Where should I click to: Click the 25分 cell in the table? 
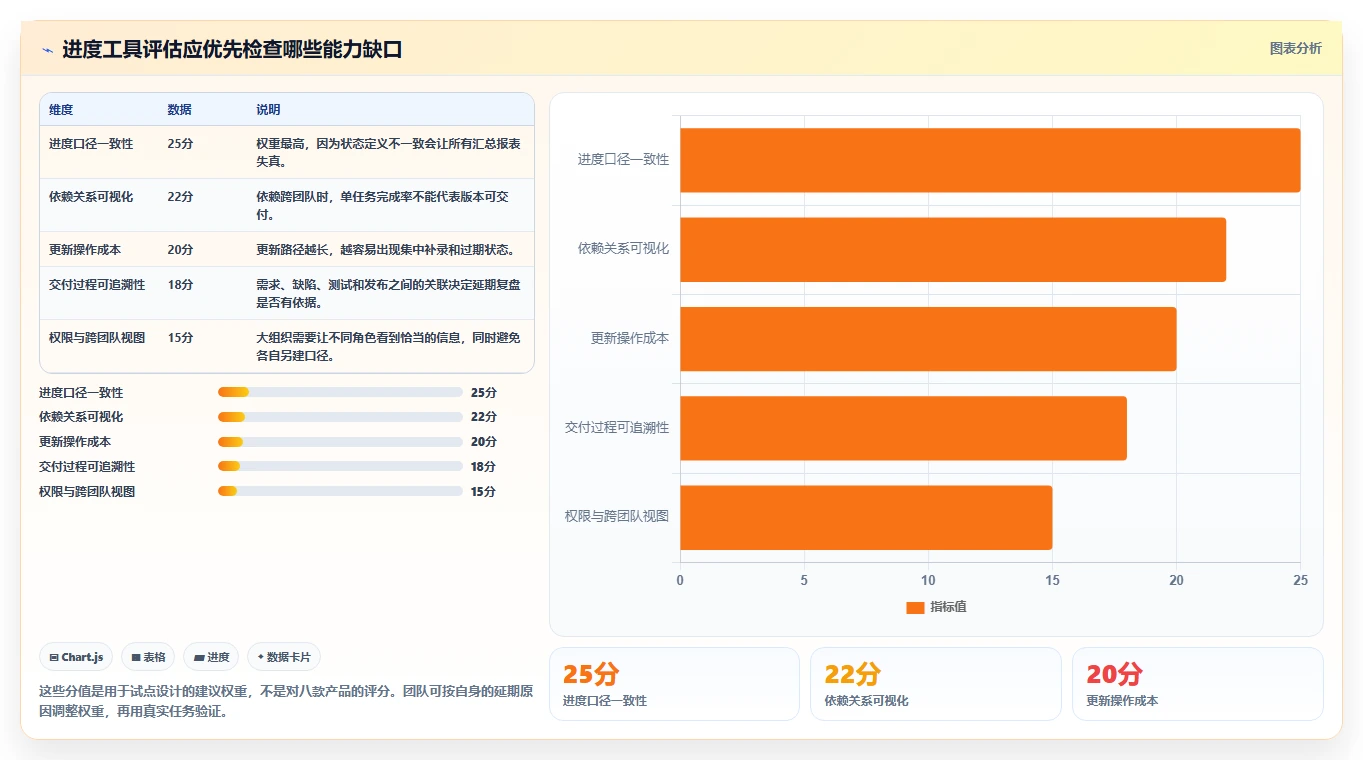click(x=180, y=144)
